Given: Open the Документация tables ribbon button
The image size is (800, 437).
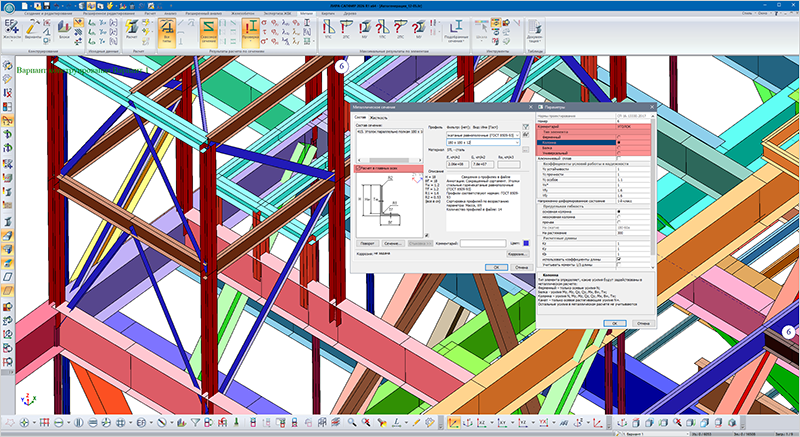Looking at the screenshot, I should click(535, 32).
